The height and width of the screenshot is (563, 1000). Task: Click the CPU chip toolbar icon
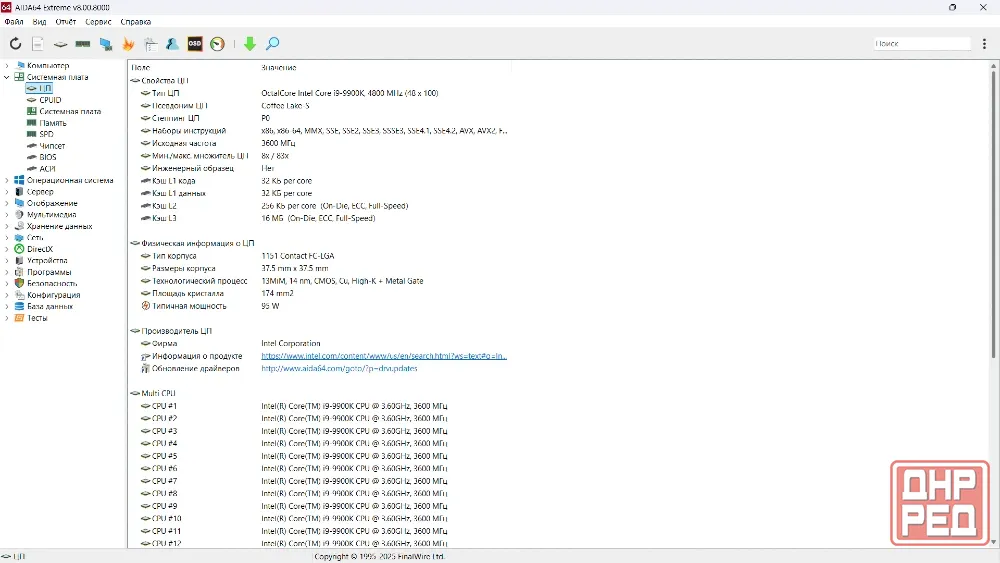[x=61, y=44]
